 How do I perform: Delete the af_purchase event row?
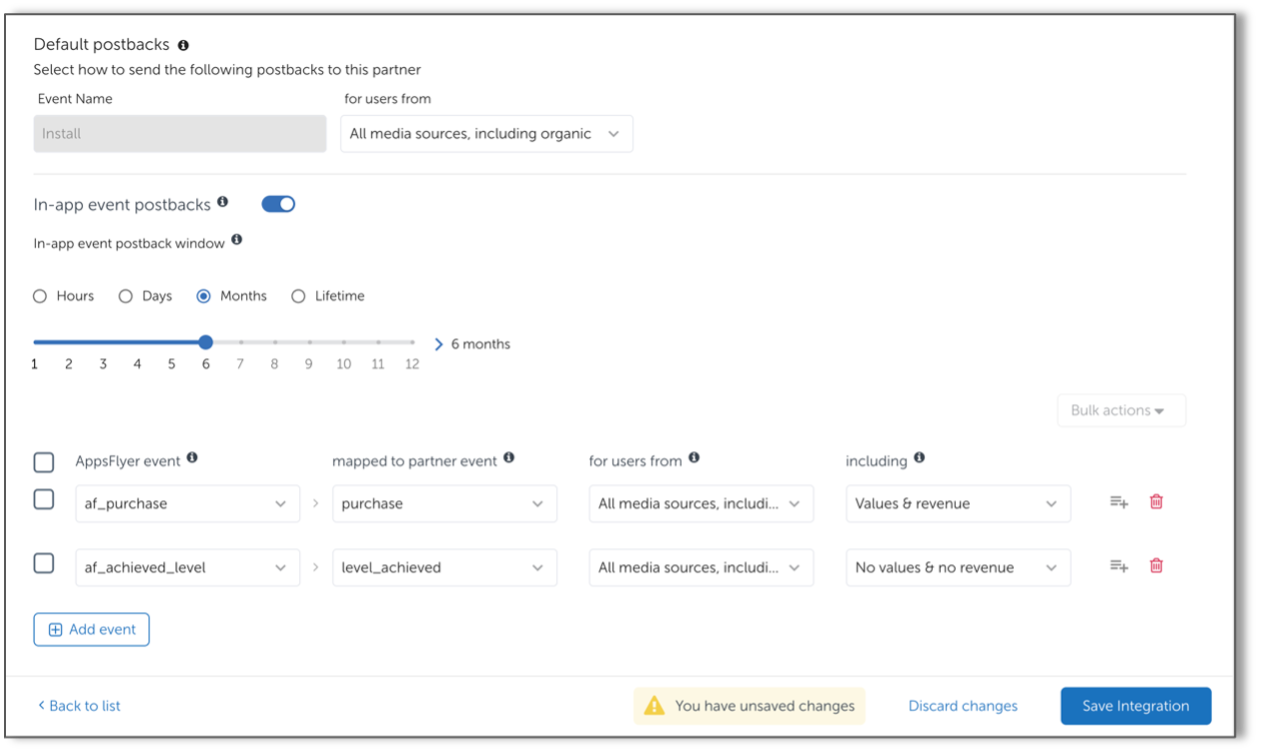(1156, 502)
